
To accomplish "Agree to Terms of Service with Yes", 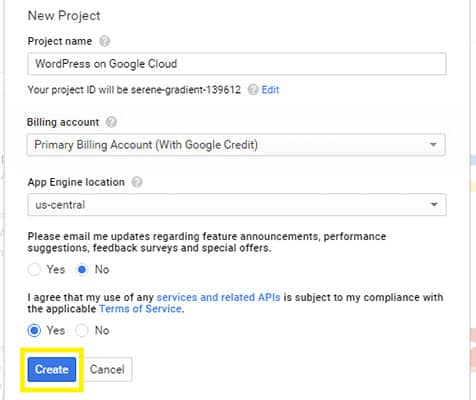I will point(34,330).
